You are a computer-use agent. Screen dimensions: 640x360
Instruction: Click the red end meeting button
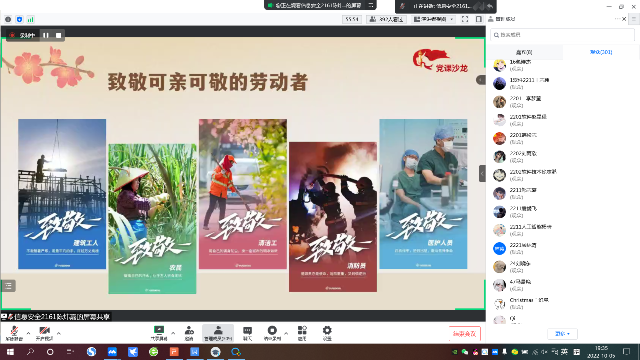pos(464,333)
